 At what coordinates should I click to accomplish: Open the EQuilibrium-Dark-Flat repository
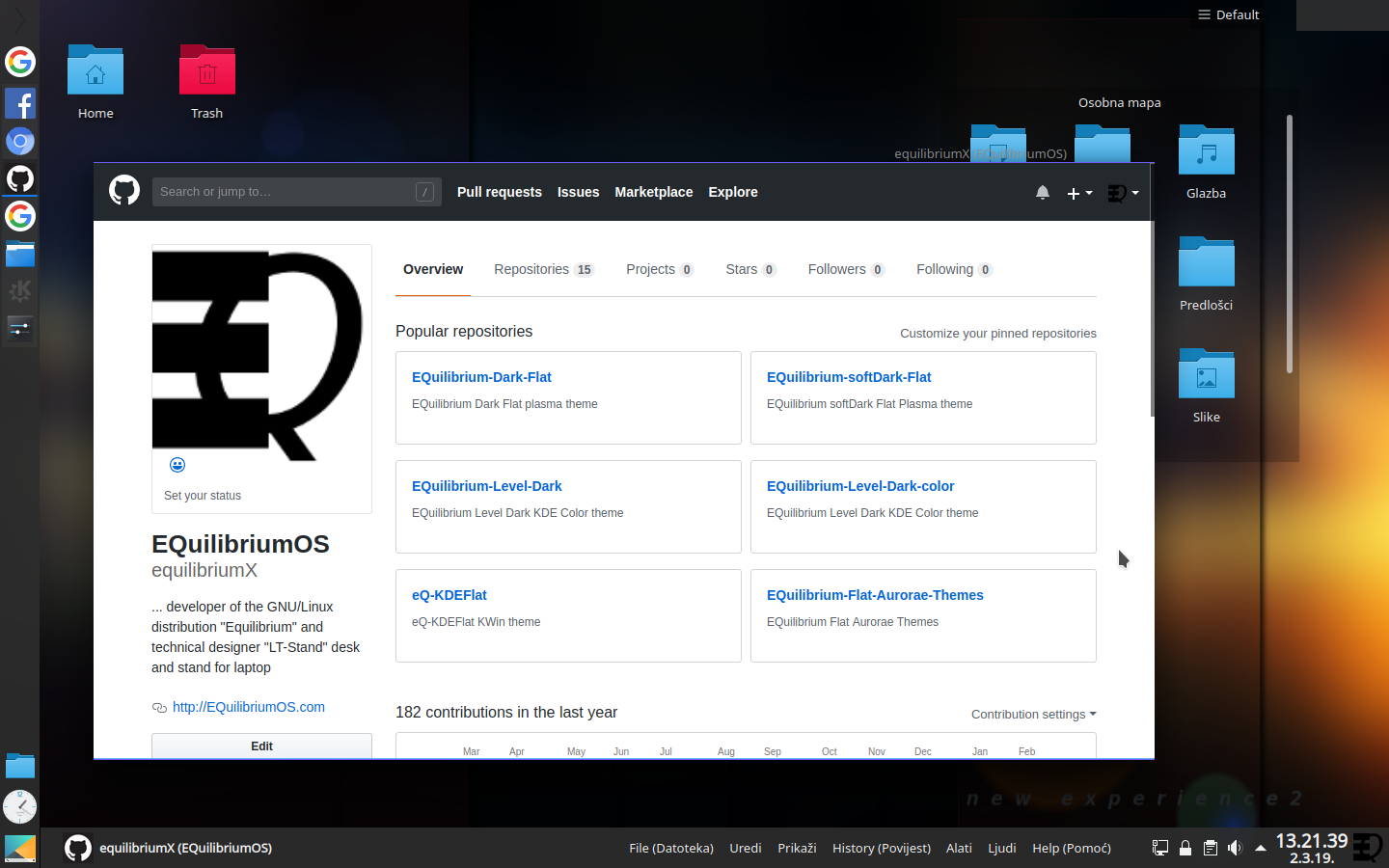point(481,377)
